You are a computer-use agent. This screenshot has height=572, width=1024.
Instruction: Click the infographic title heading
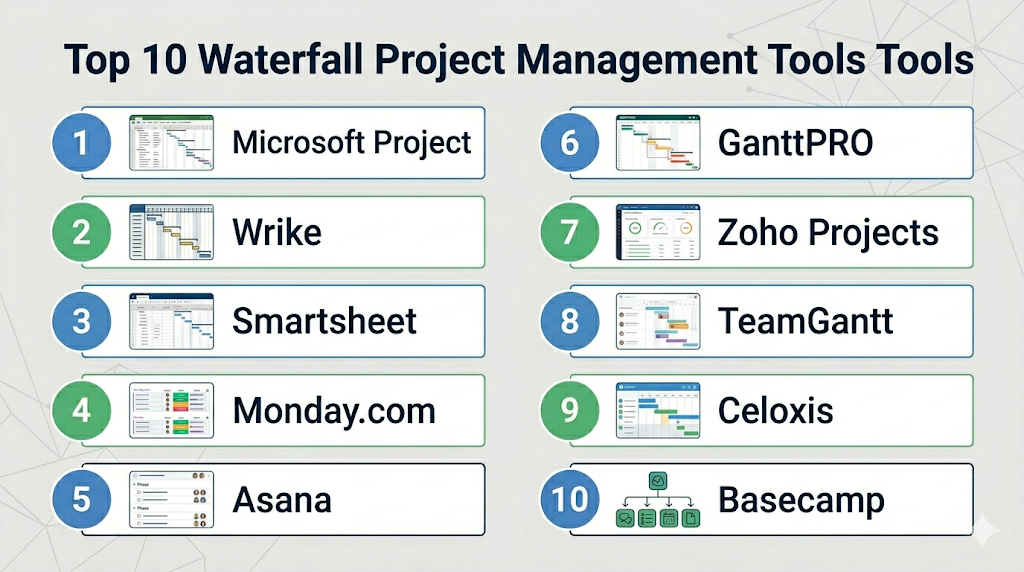pos(518,60)
